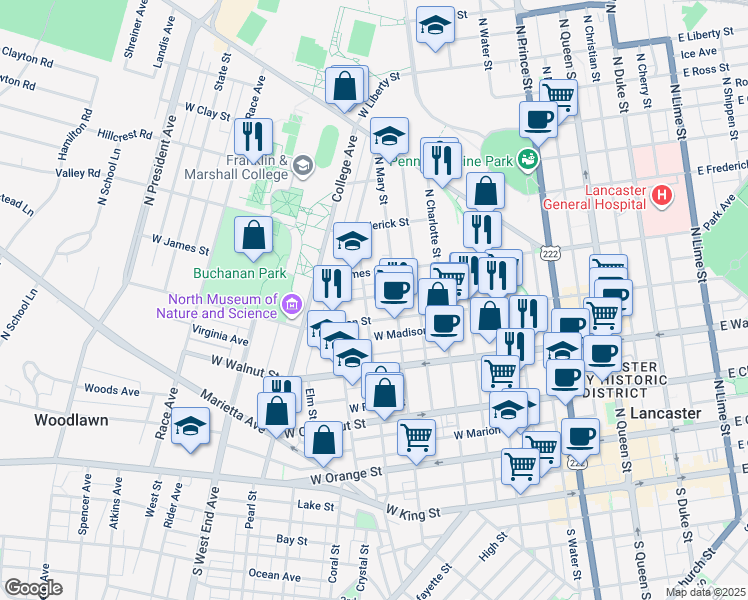Open the Google logo link
The image size is (748, 600).
[33, 588]
